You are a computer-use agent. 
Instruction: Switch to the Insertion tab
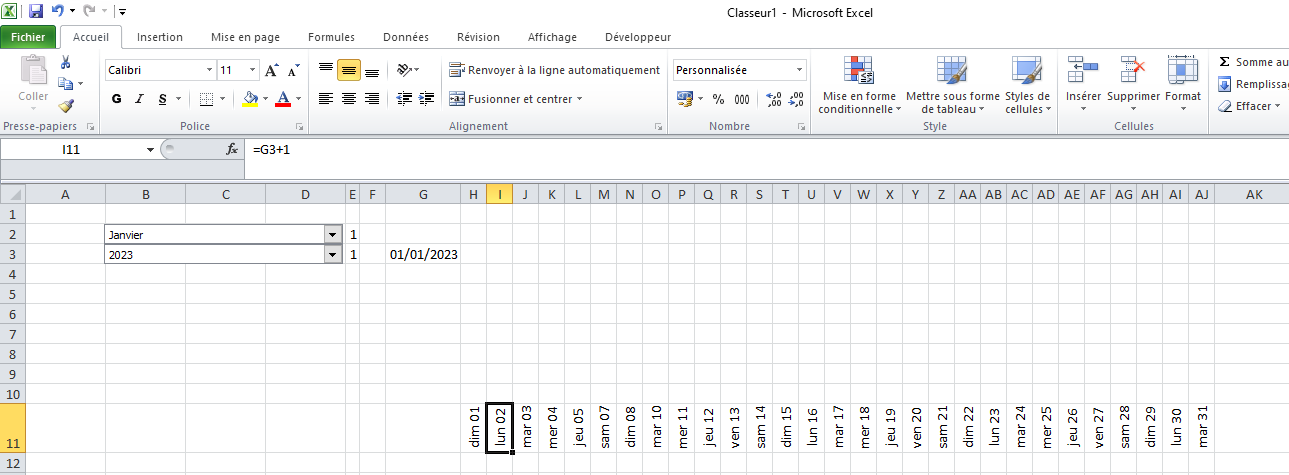(160, 37)
